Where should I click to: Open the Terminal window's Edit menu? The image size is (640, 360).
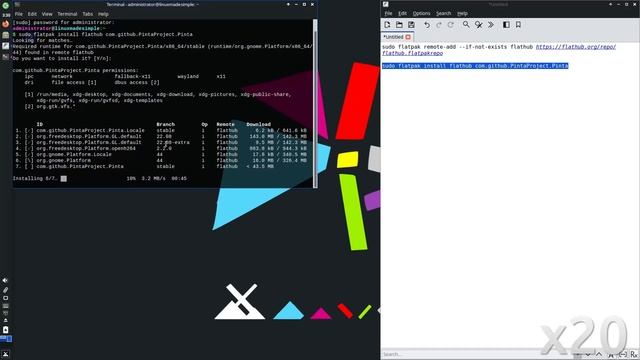[x=32, y=14]
